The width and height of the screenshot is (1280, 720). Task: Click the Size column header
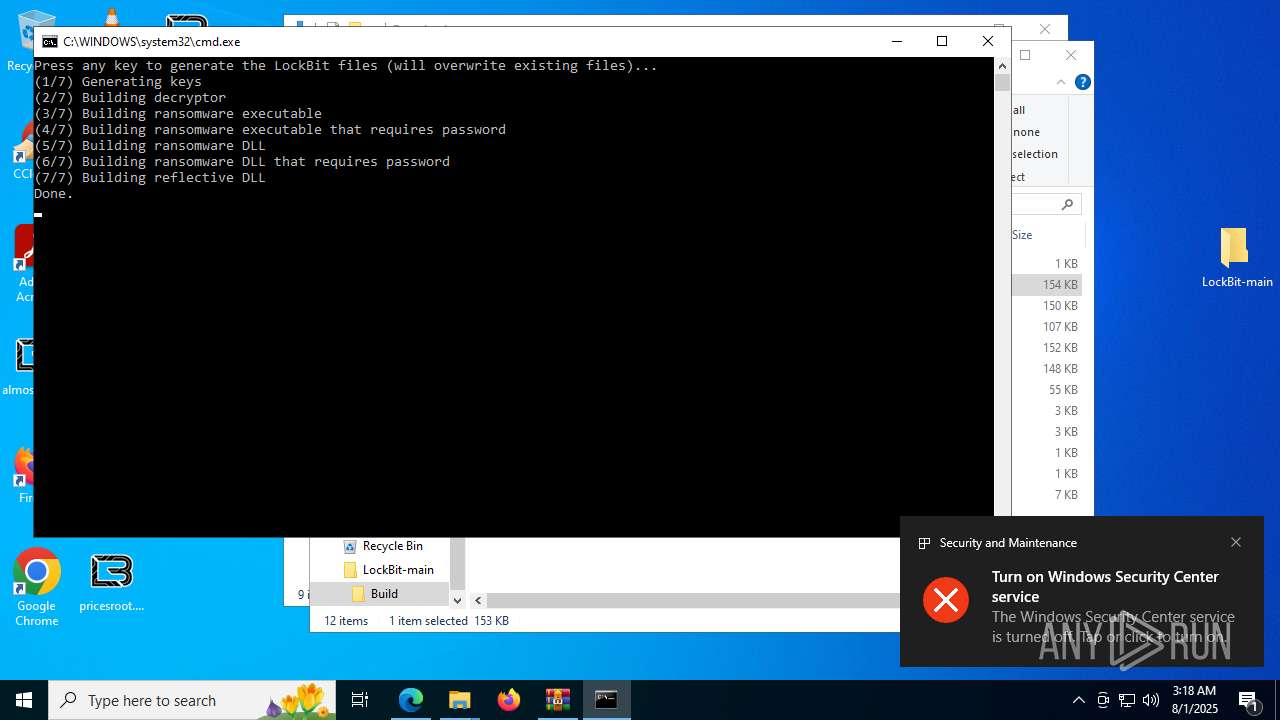click(1022, 235)
